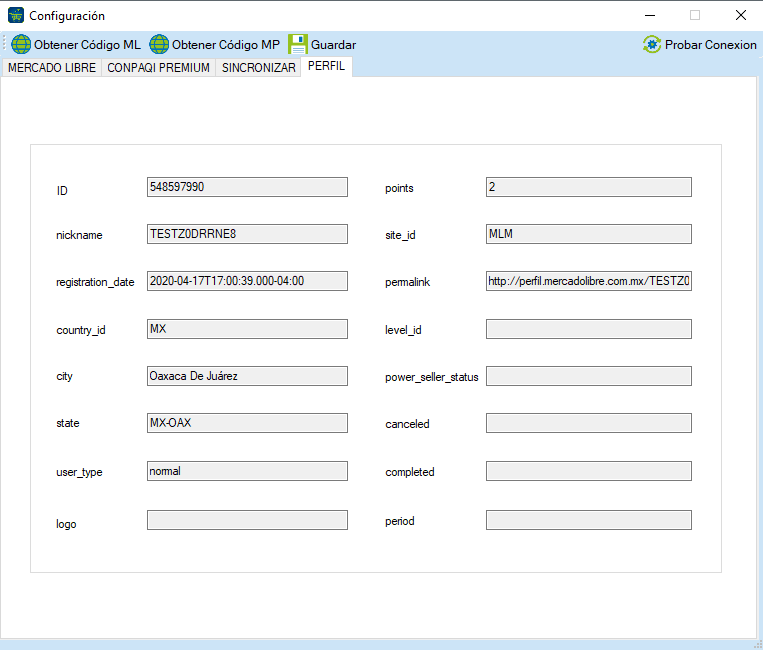Click the registration_date field
This screenshot has height=650, width=763.
[247, 281]
